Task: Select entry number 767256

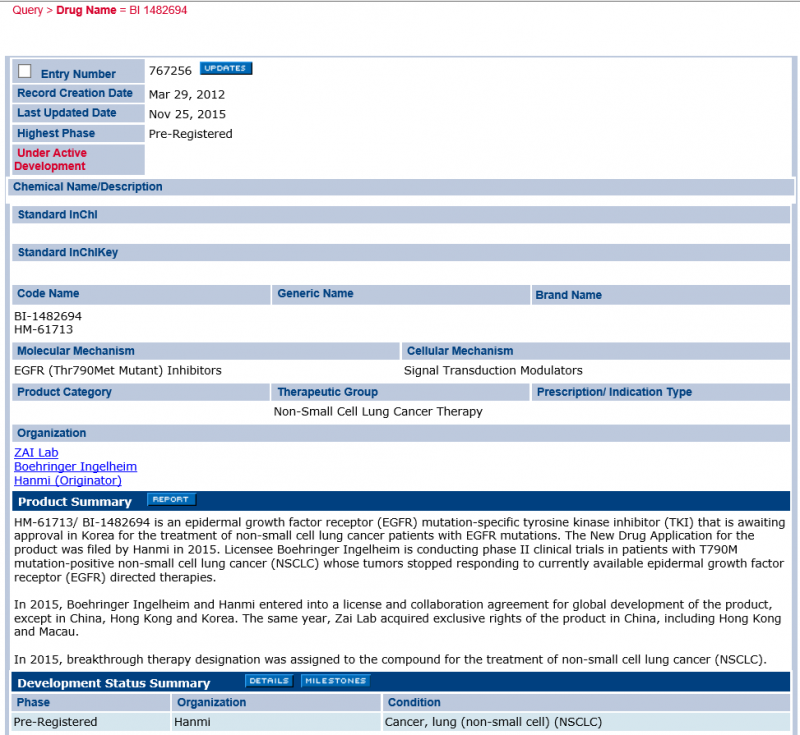Action: (170, 70)
